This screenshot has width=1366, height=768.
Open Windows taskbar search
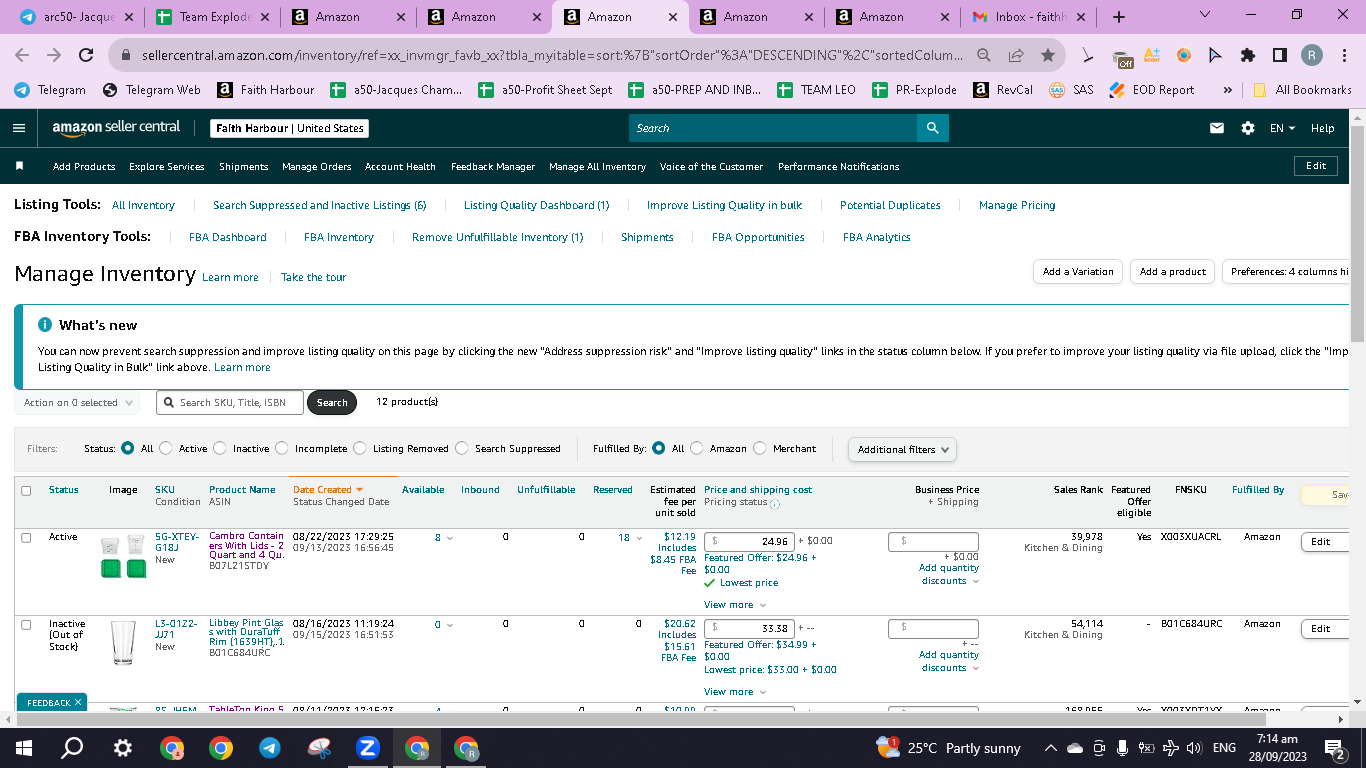click(72, 747)
